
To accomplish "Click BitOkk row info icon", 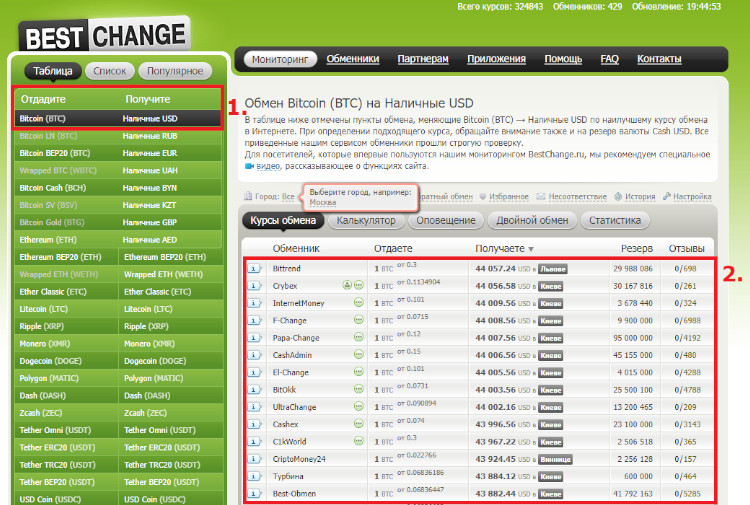I will [x=254, y=390].
